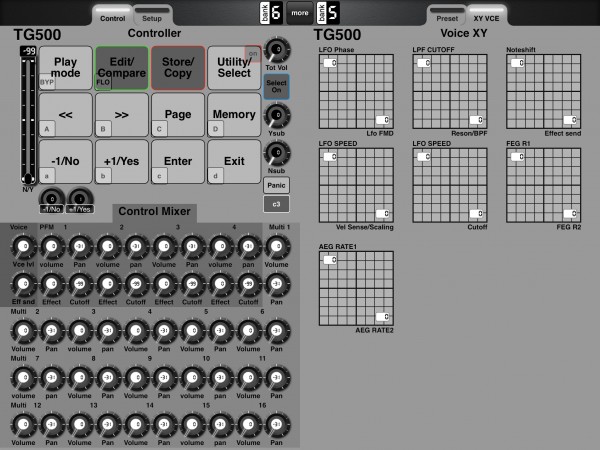Viewport: 600px width, 450px height.
Task: Click the Vce lvl knob
Action: tap(24, 247)
